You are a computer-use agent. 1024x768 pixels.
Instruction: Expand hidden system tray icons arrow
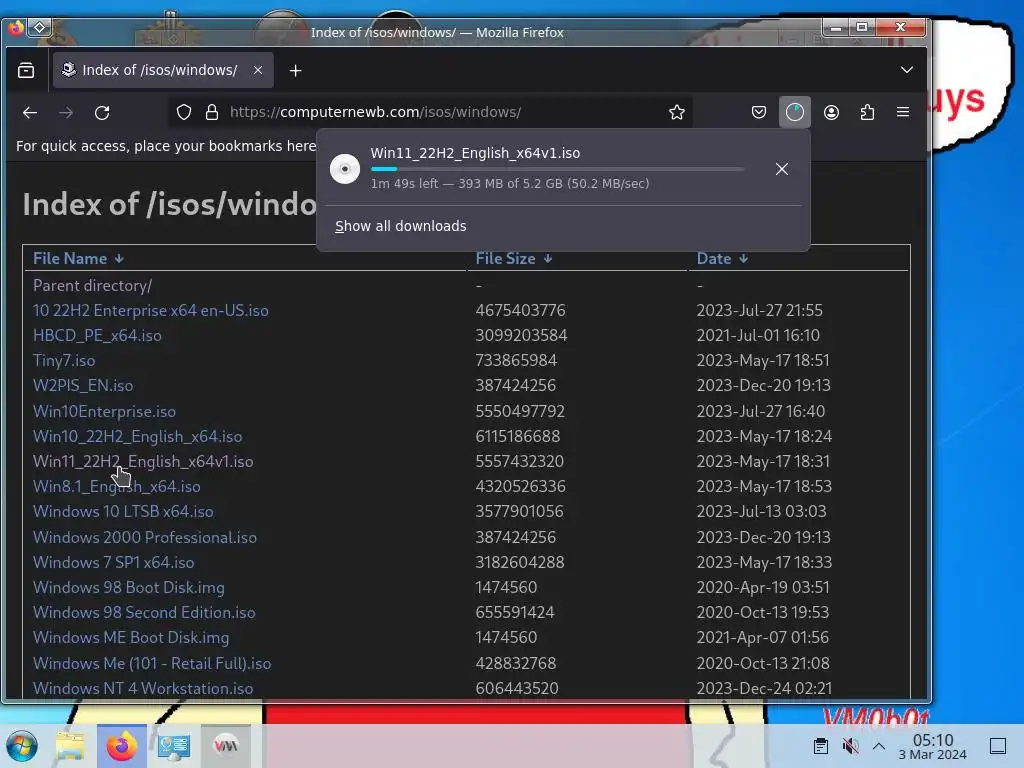[879, 746]
